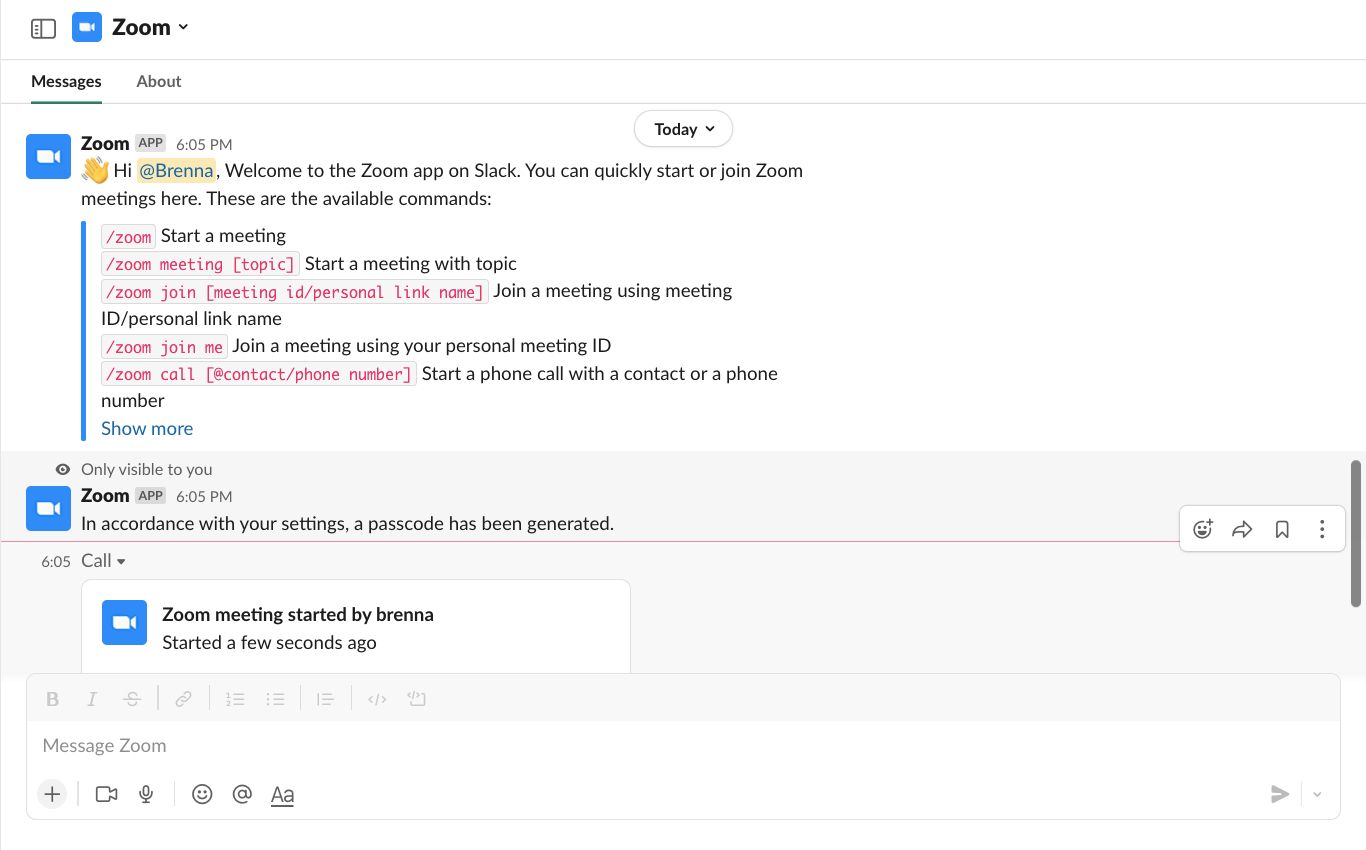1366x850 pixels.
Task: Toggle the sidebar panel icon
Action: 43,28
